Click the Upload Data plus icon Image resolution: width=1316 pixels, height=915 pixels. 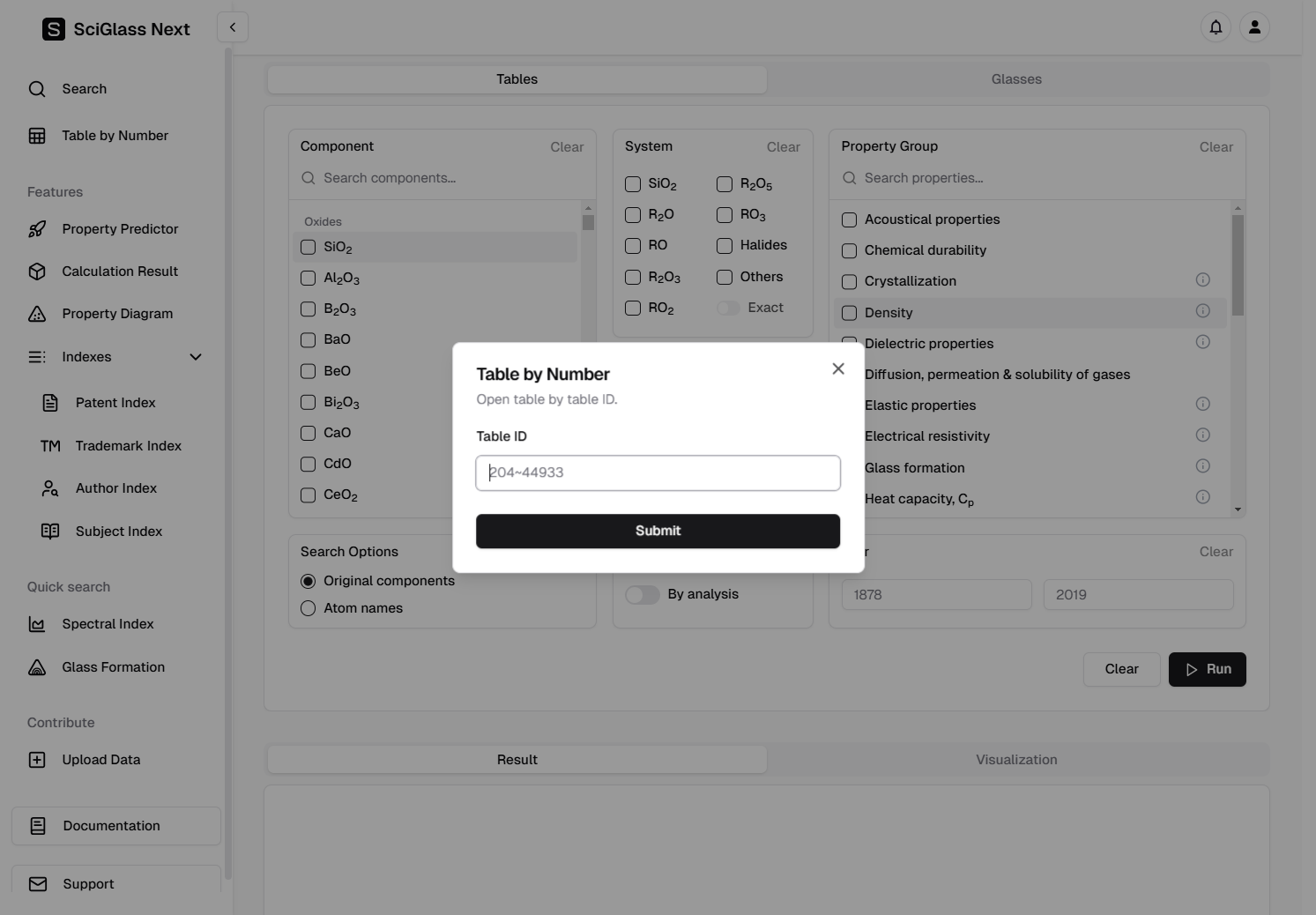click(37, 760)
